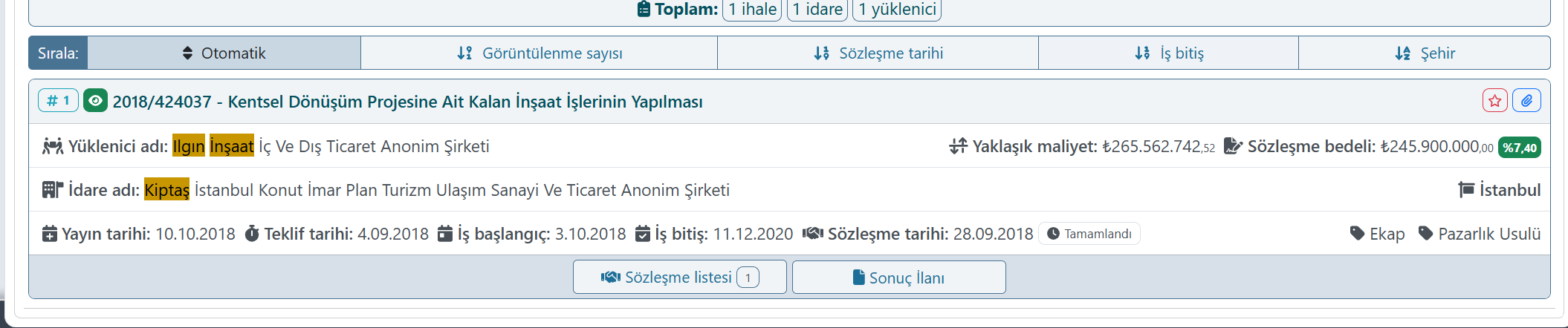This screenshot has height=328, width=1568.
Task: Sort by Şehir
Action: point(1424,53)
